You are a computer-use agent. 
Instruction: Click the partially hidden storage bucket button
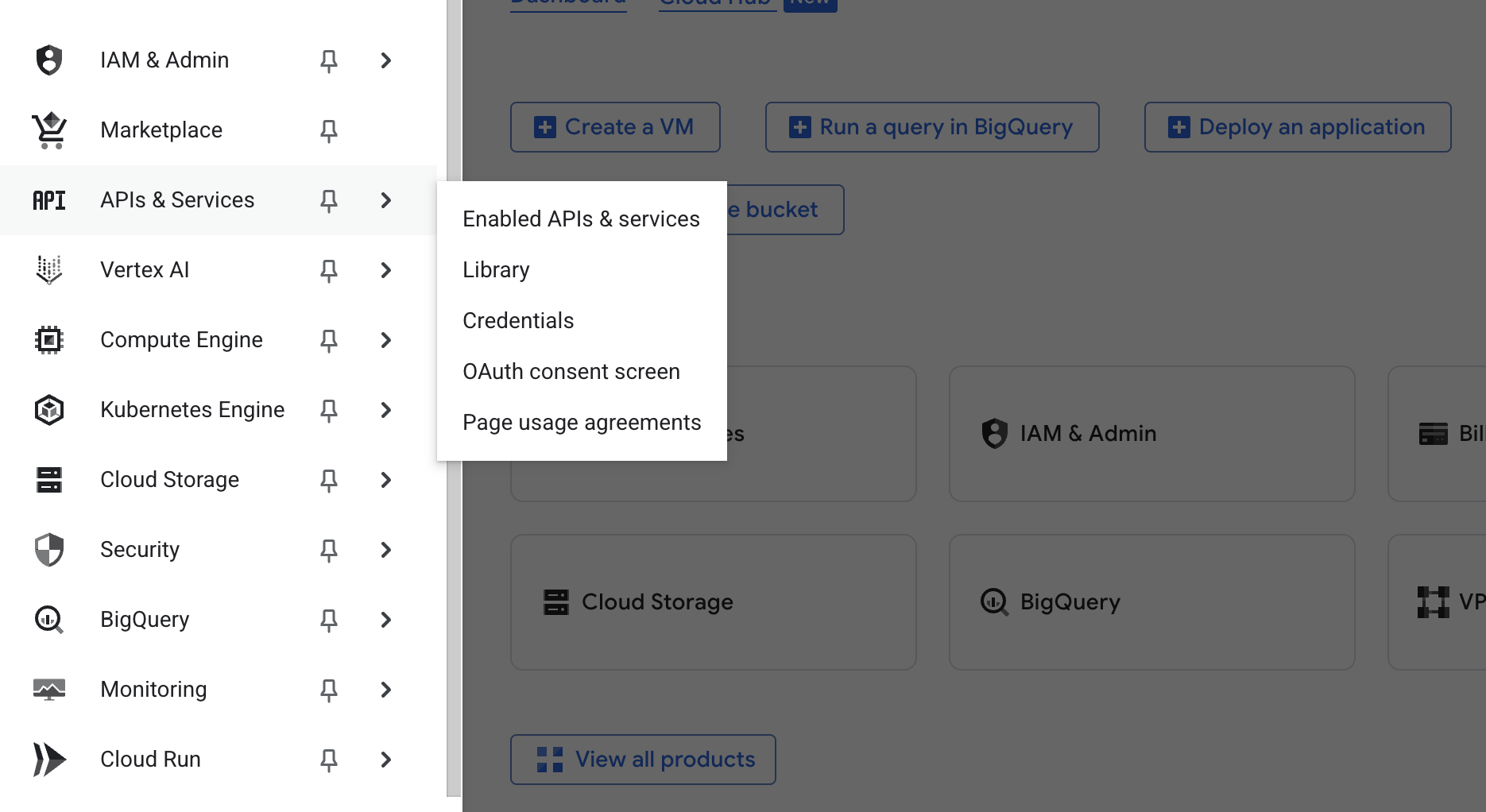click(x=785, y=210)
